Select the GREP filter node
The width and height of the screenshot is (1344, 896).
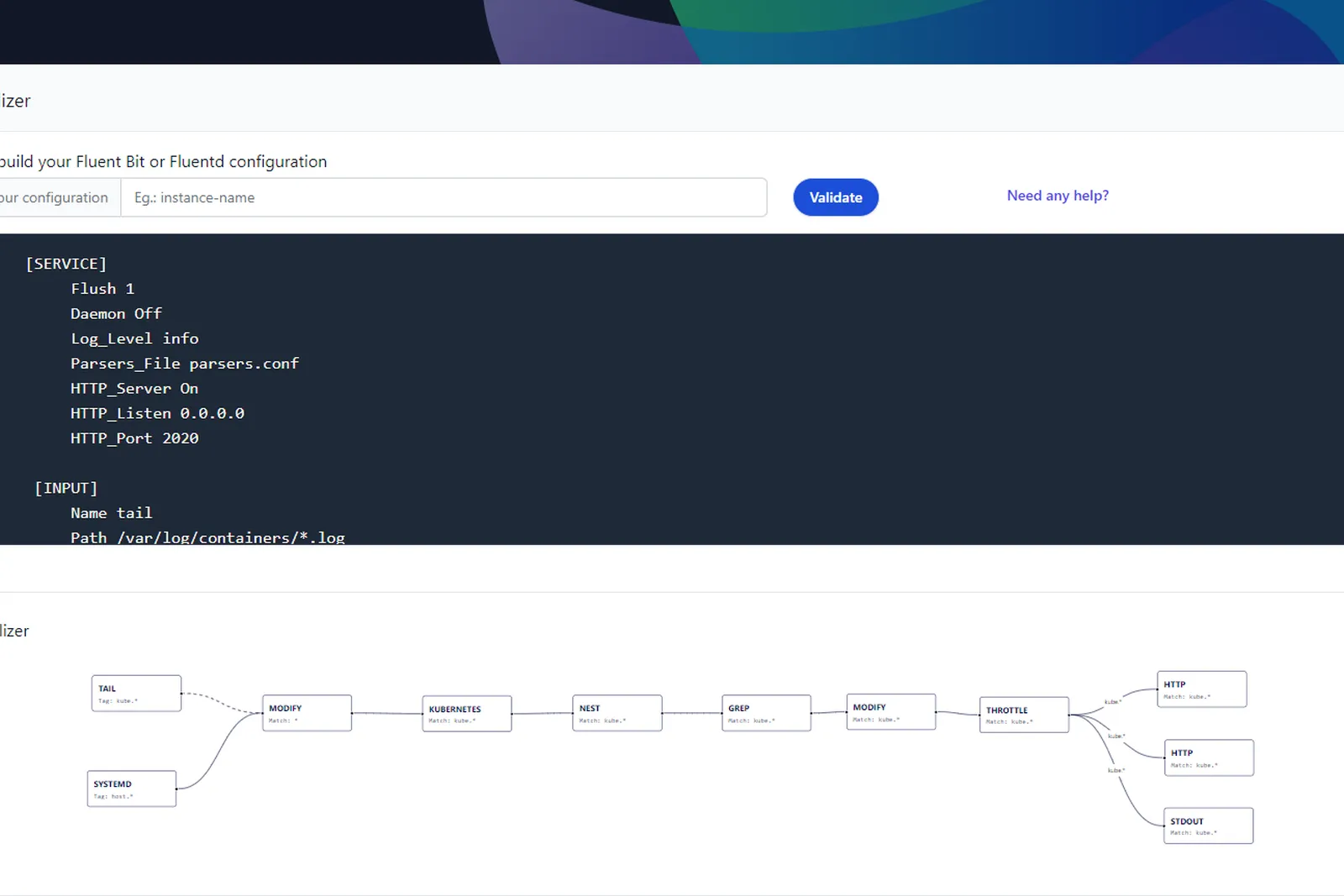click(x=766, y=713)
